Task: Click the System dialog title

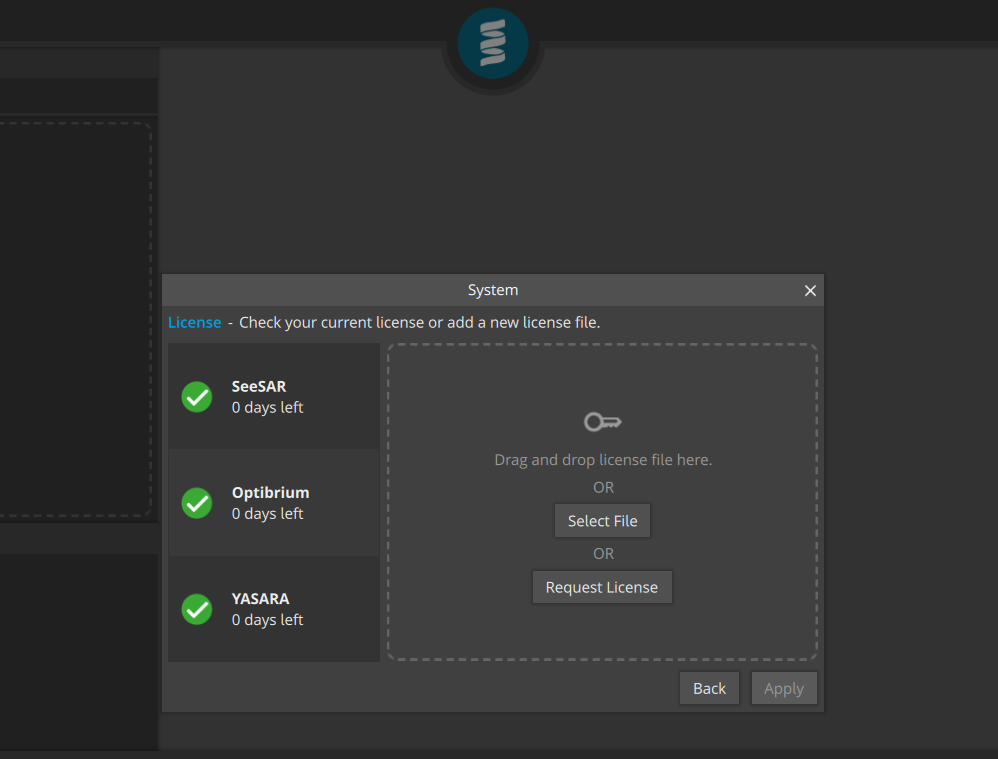Action: [493, 290]
